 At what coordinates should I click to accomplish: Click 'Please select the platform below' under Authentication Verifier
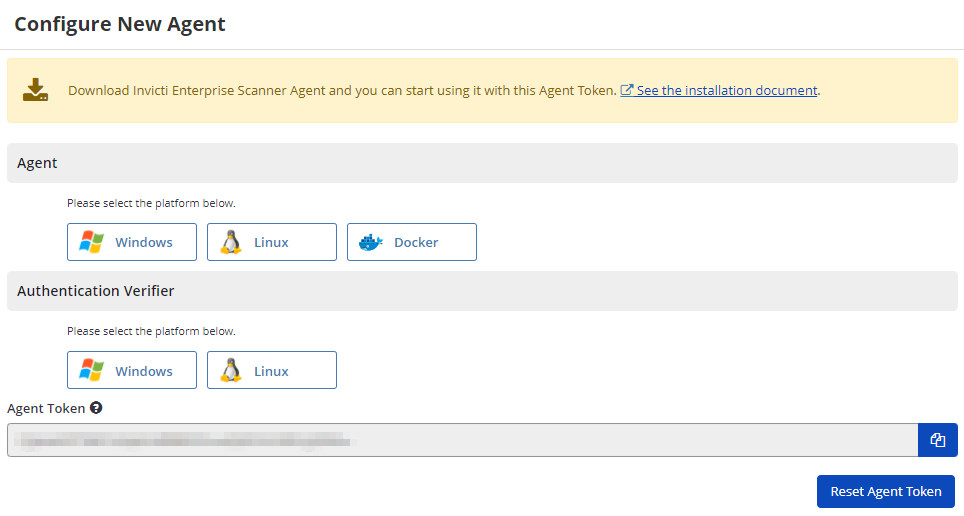(x=151, y=331)
